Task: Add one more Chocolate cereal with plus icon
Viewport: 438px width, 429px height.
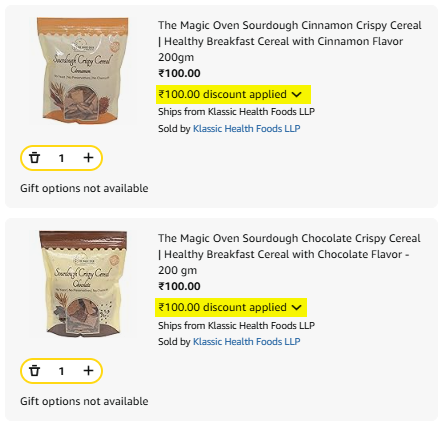Action: tap(88, 371)
